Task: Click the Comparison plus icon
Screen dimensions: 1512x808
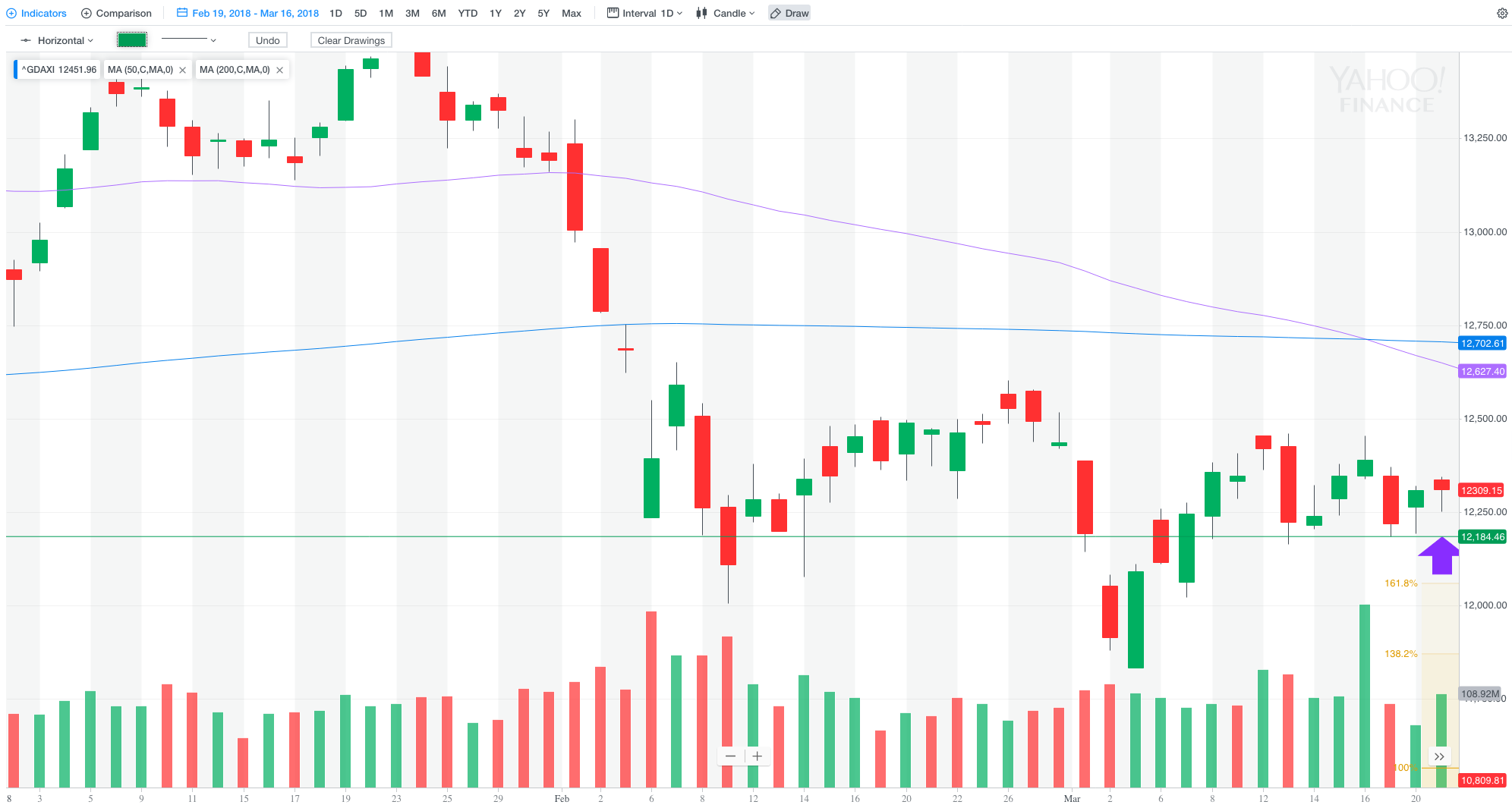Action: click(87, 14)
